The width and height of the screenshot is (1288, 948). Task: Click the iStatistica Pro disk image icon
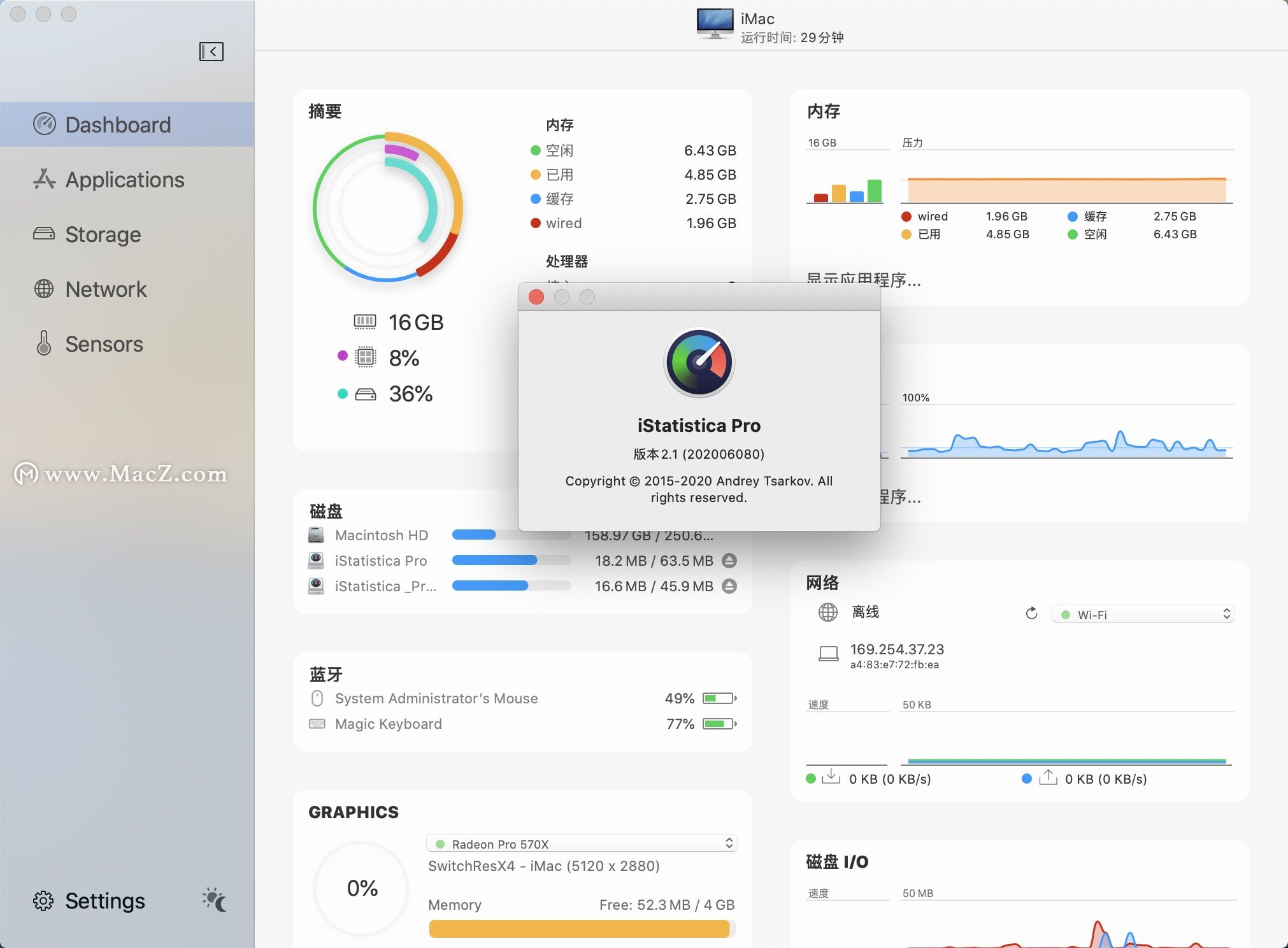316,561
